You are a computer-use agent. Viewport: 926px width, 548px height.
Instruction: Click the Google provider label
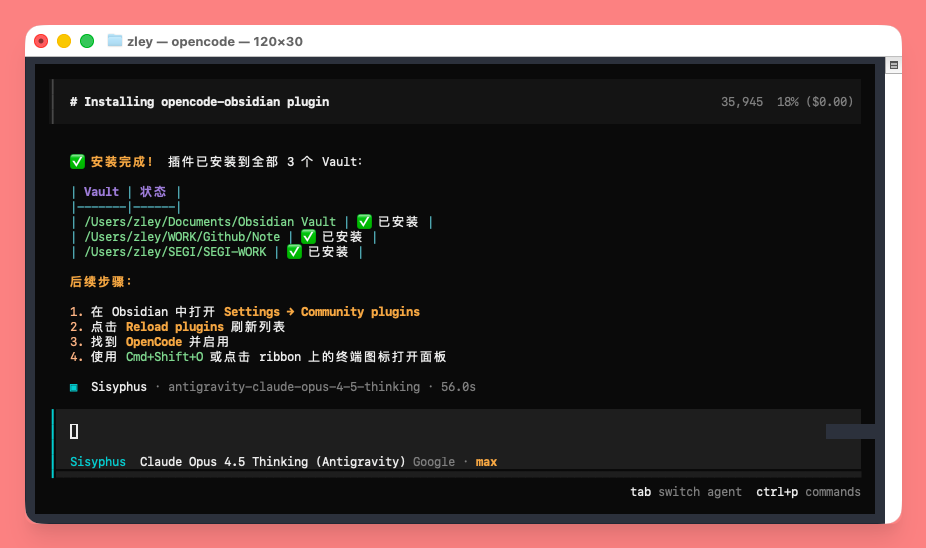433,462
